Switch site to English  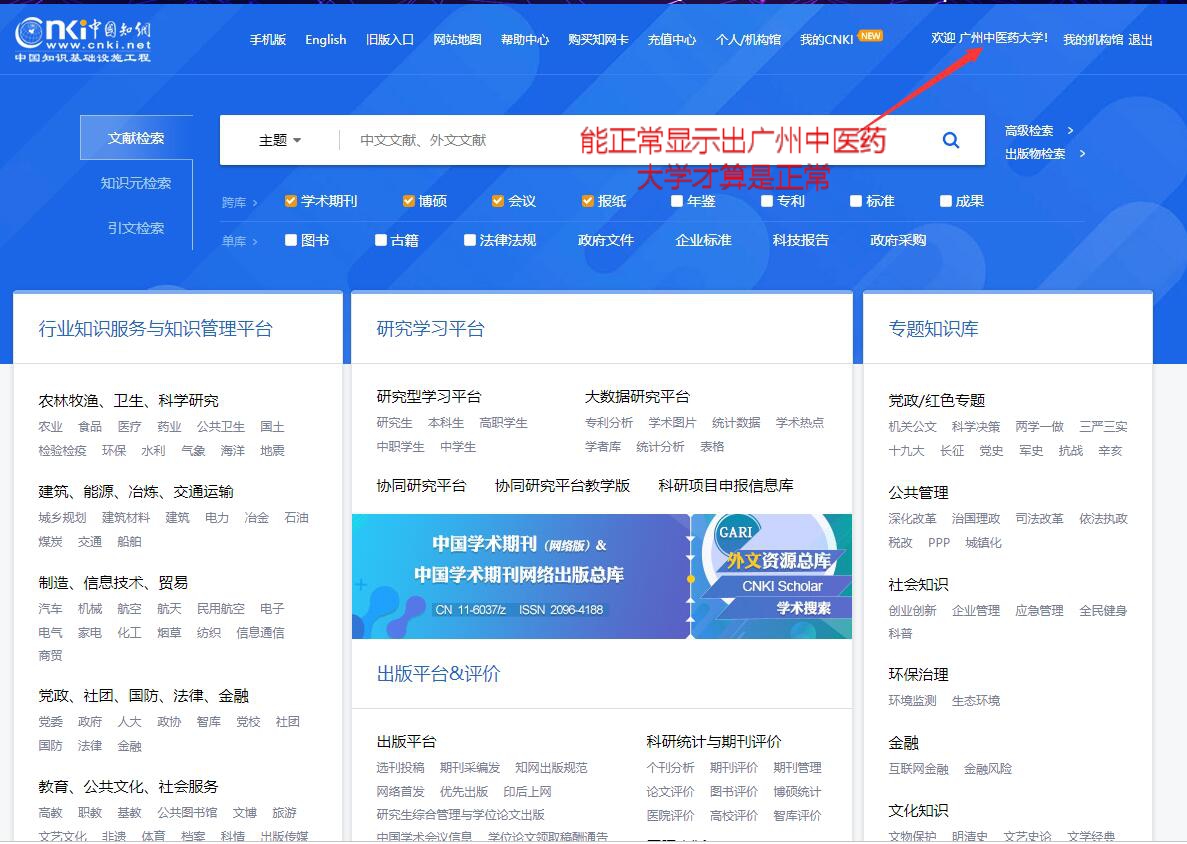[326, 39]
